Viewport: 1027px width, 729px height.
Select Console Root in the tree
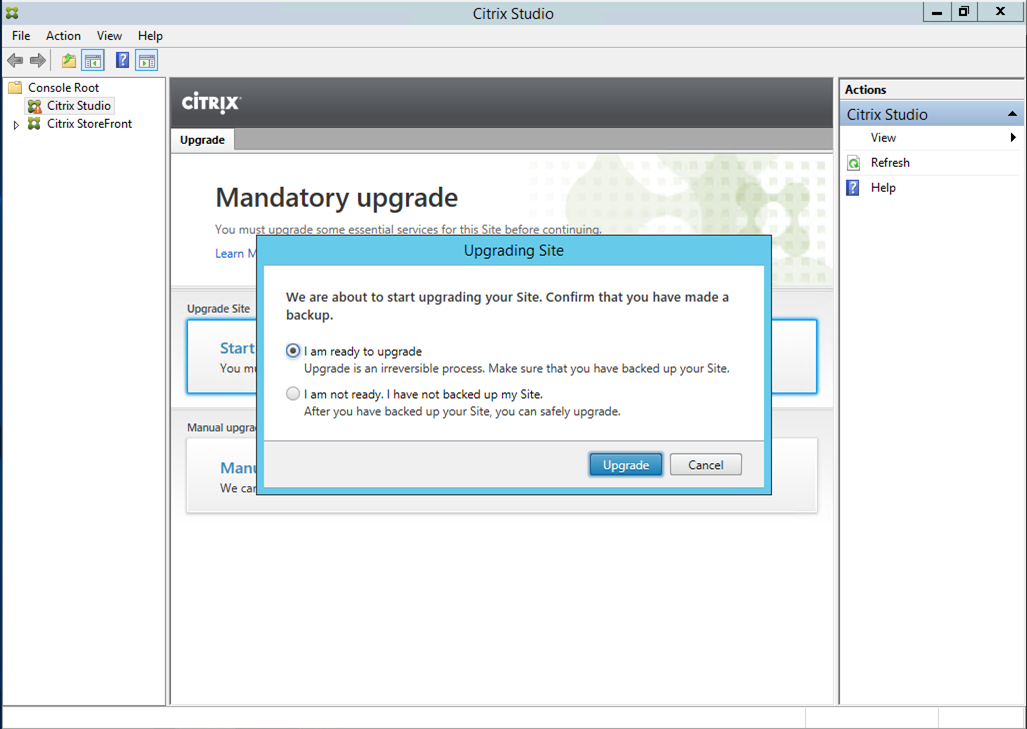(63, 88)
